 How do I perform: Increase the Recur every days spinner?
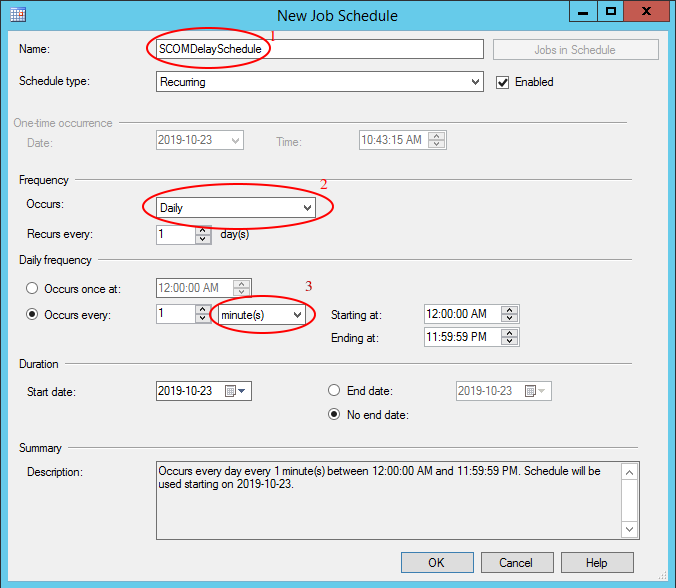click(x=203, y=230)
